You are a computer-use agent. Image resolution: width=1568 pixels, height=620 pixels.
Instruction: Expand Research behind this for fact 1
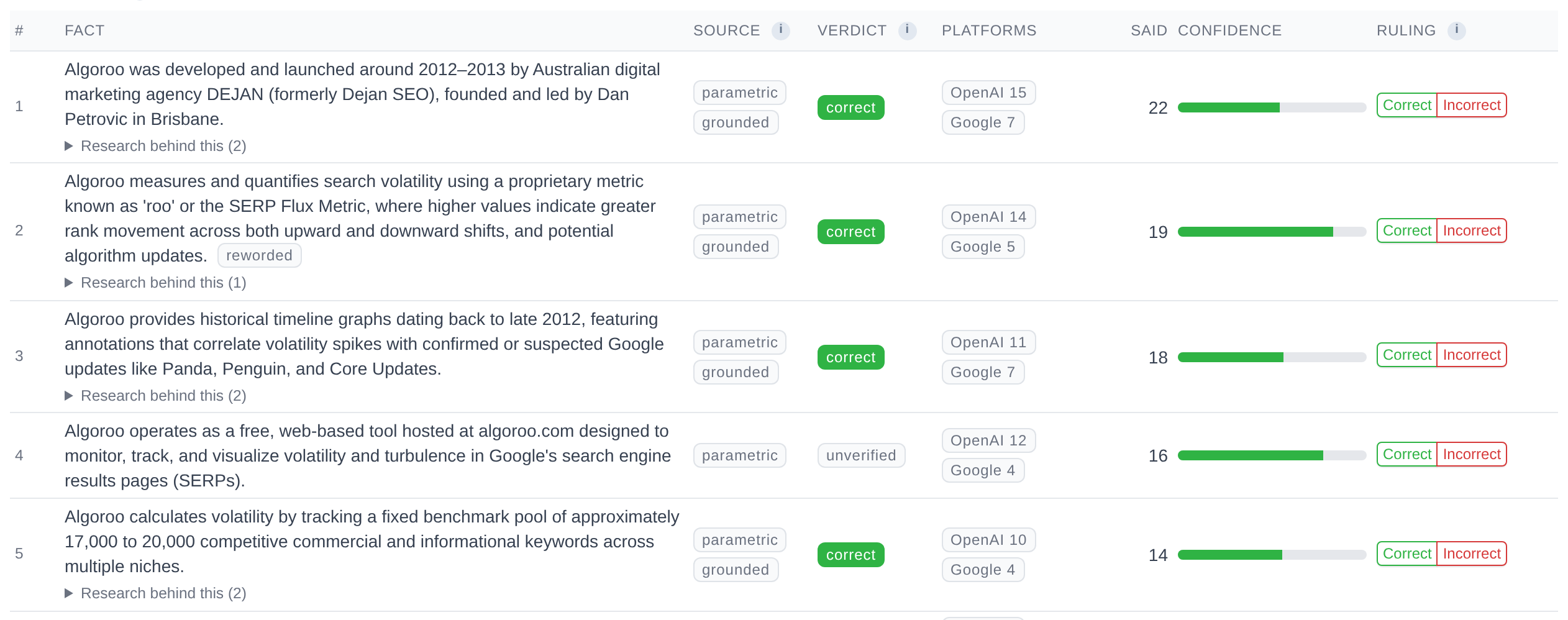coord(156,146)
